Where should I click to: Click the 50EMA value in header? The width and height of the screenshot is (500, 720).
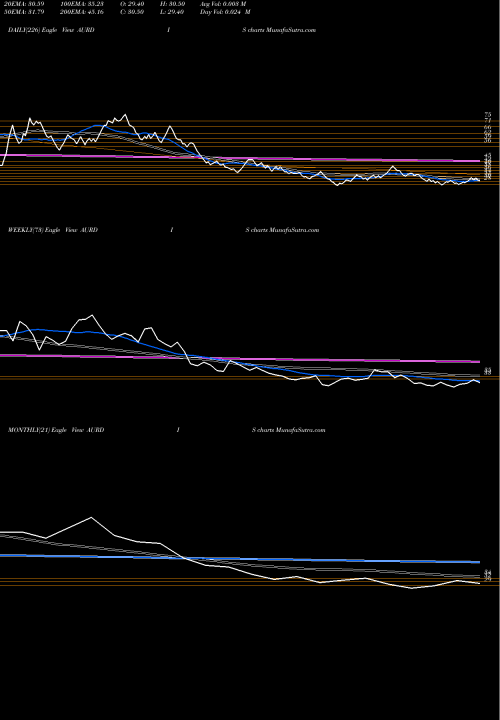(x=23, y=12)
